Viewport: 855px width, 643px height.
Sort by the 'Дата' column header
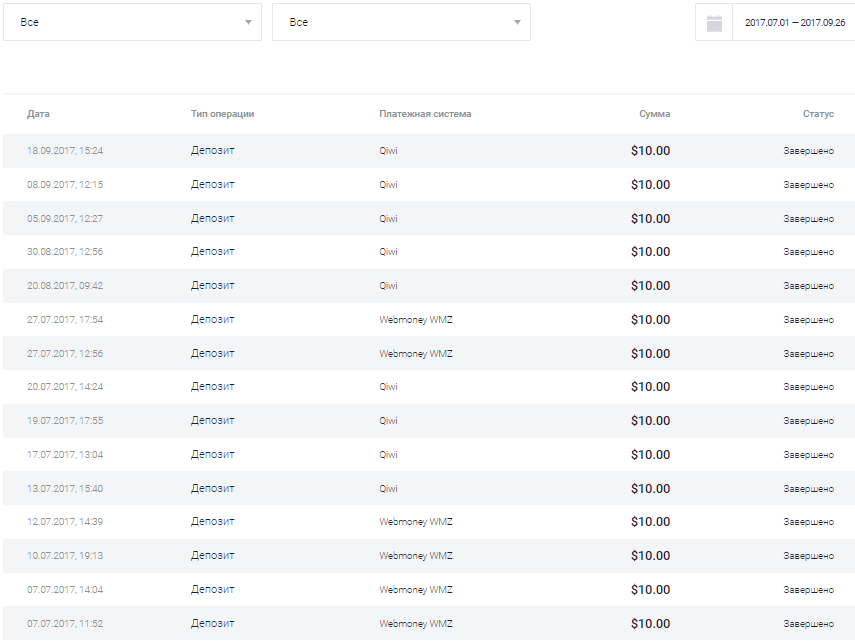(x=39, y=114)
